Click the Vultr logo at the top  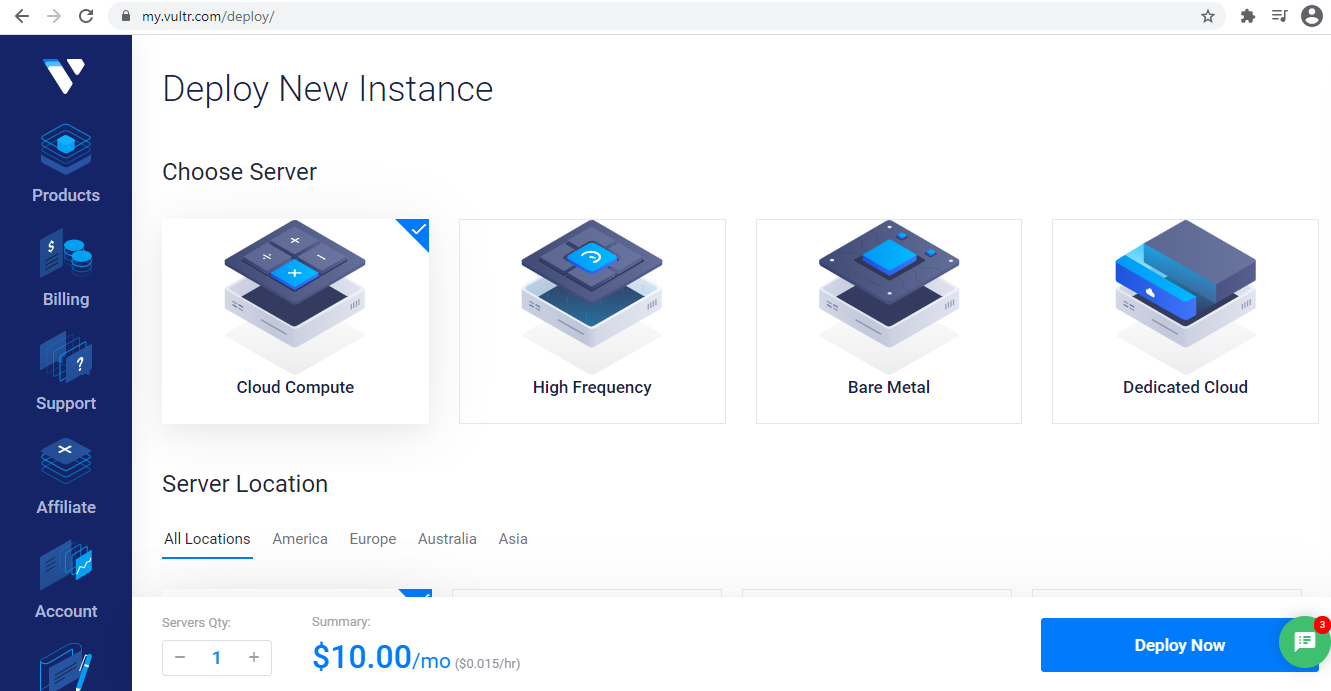tap(65, 76)
